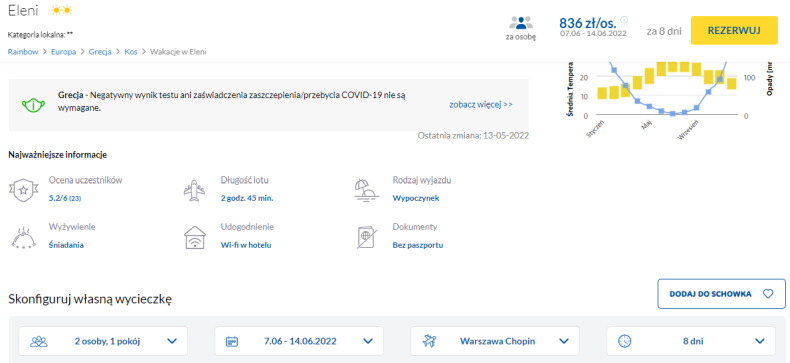Click the participant rating badge icon
790x363 pixels.
(22, 190)
